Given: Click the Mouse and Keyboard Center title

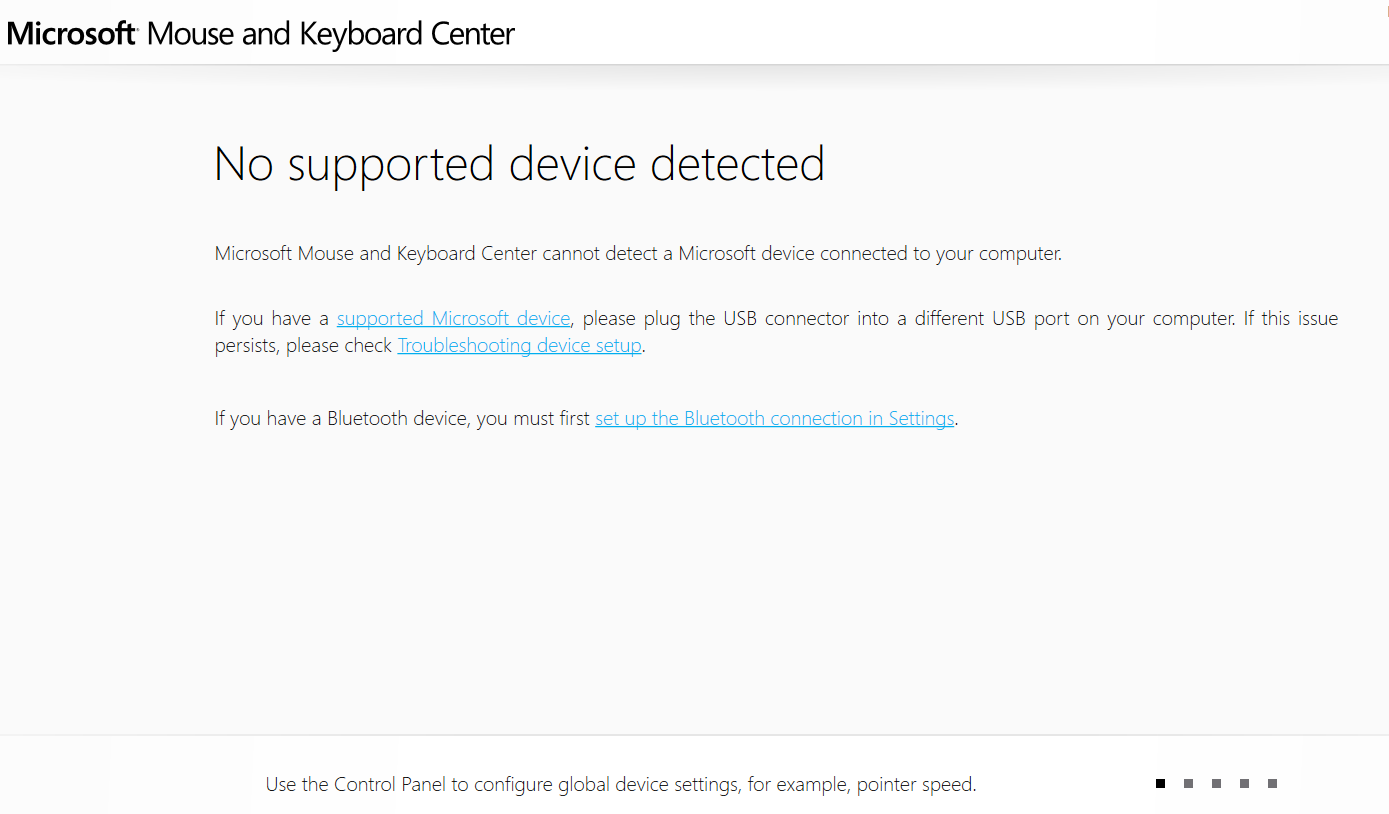Looking at the screenshot, I should tap(330, 34).
